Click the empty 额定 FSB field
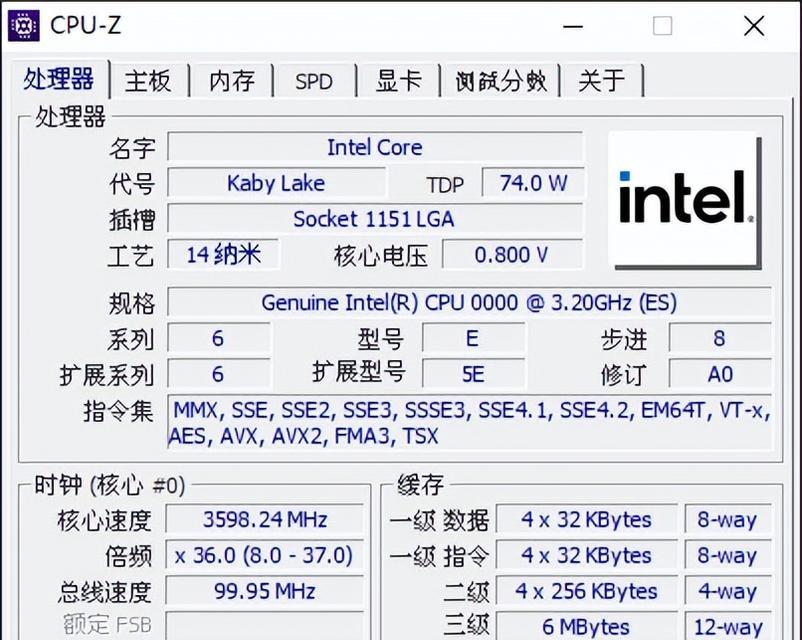The image size is (802, 640). point(265,626)
